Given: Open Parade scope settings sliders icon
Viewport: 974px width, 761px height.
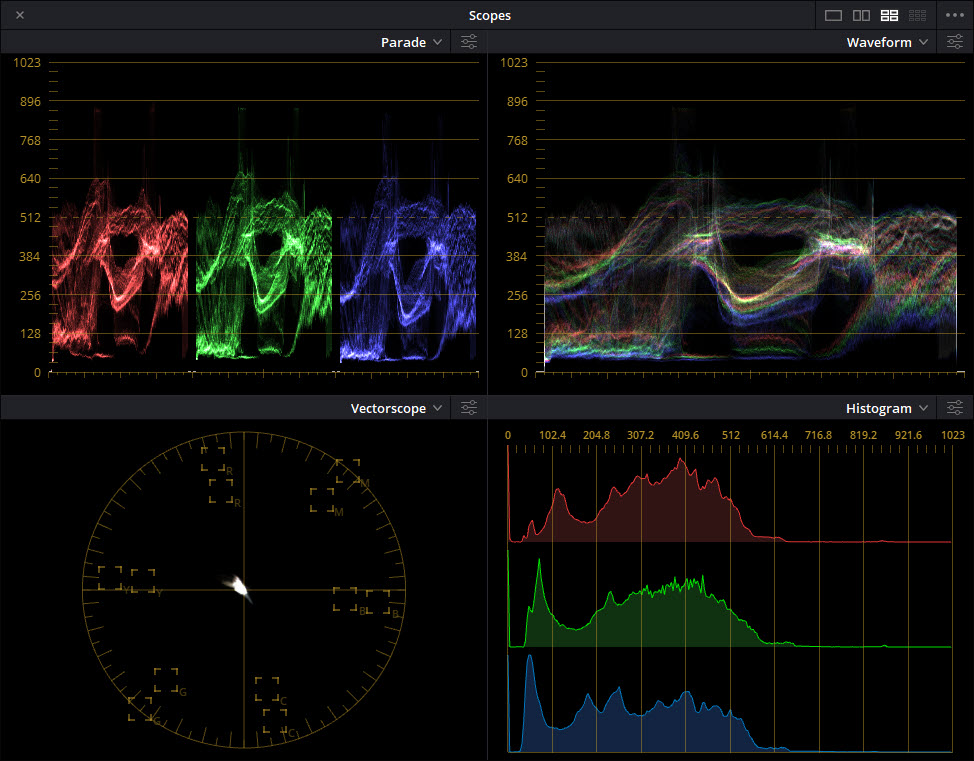Looking at the screenshot, I should (x=469, y=42).
